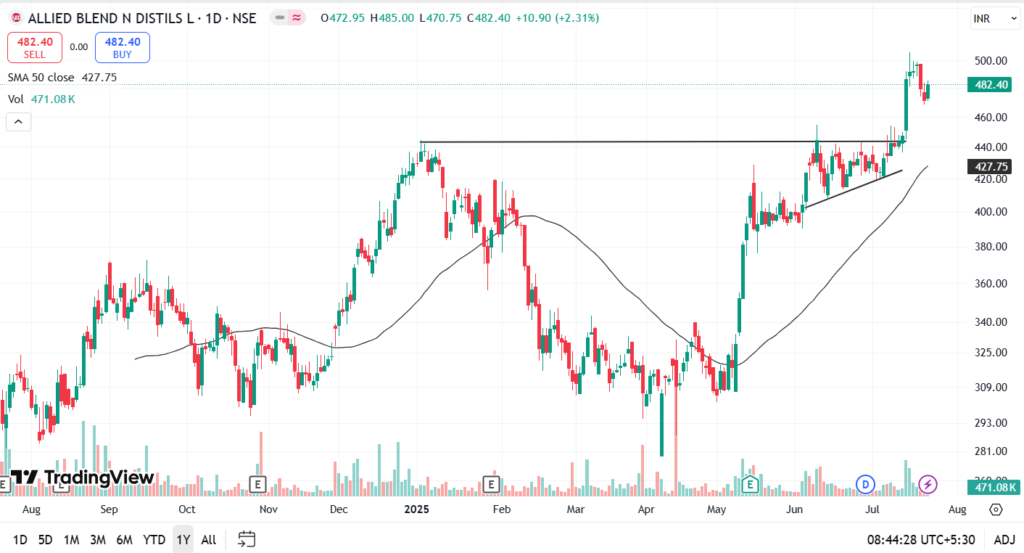
Task: Select the 3M range tab
Action: coord(97,540)
